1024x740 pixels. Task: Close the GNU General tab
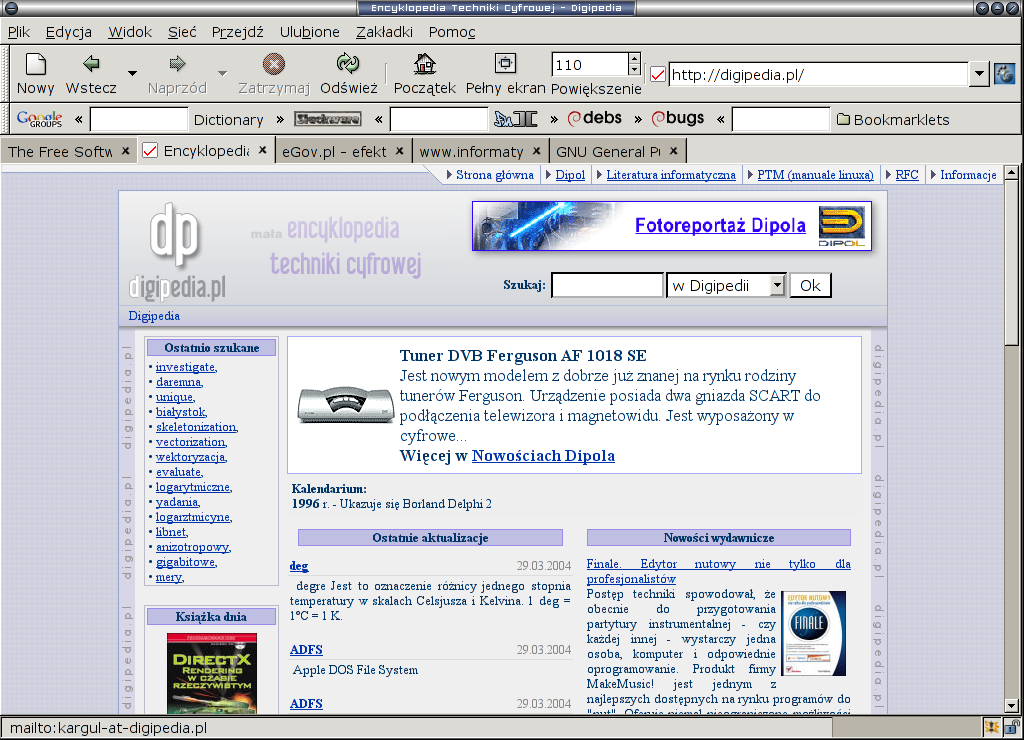[673, 151]
